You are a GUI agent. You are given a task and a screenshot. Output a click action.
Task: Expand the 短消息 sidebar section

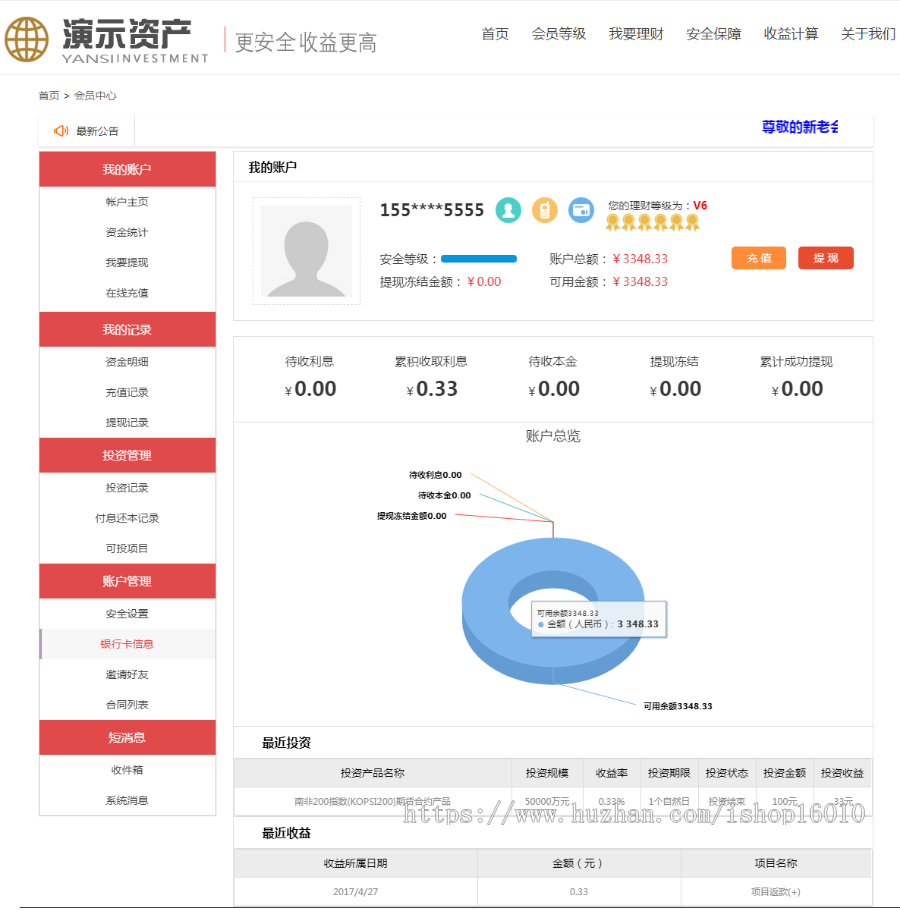point(127,737)
